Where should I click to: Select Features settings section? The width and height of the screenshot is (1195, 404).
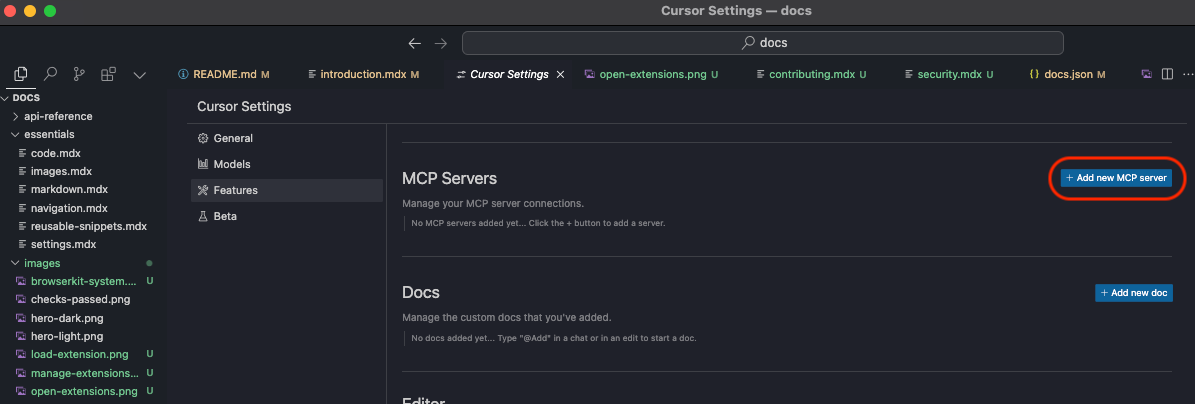tap(287, 191)
